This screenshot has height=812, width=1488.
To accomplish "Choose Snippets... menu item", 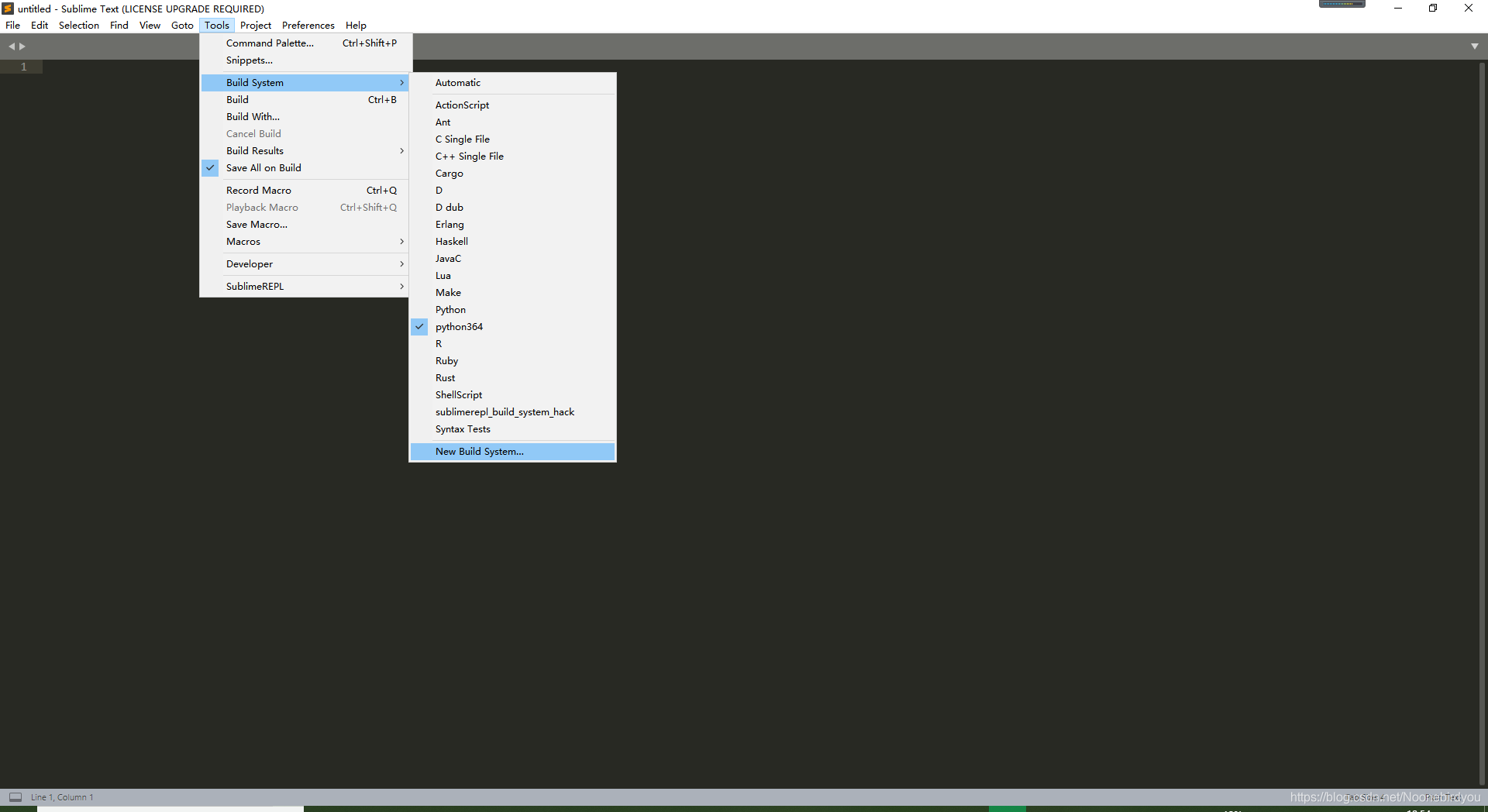I will pyautogui.click(x=305, y=60).
